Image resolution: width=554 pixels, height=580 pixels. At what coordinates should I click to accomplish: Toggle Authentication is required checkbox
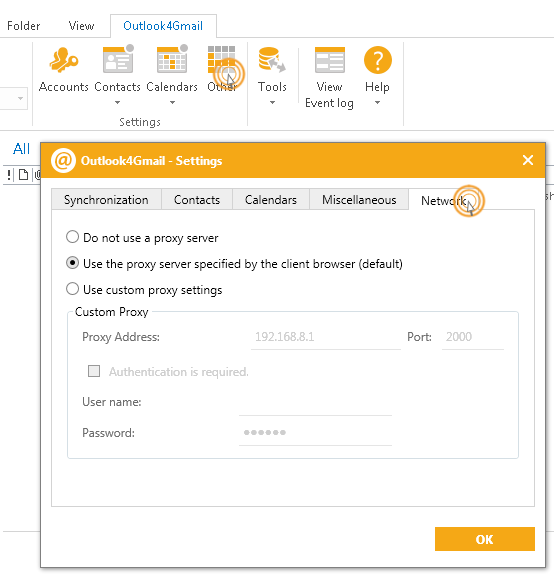point(94,371)
